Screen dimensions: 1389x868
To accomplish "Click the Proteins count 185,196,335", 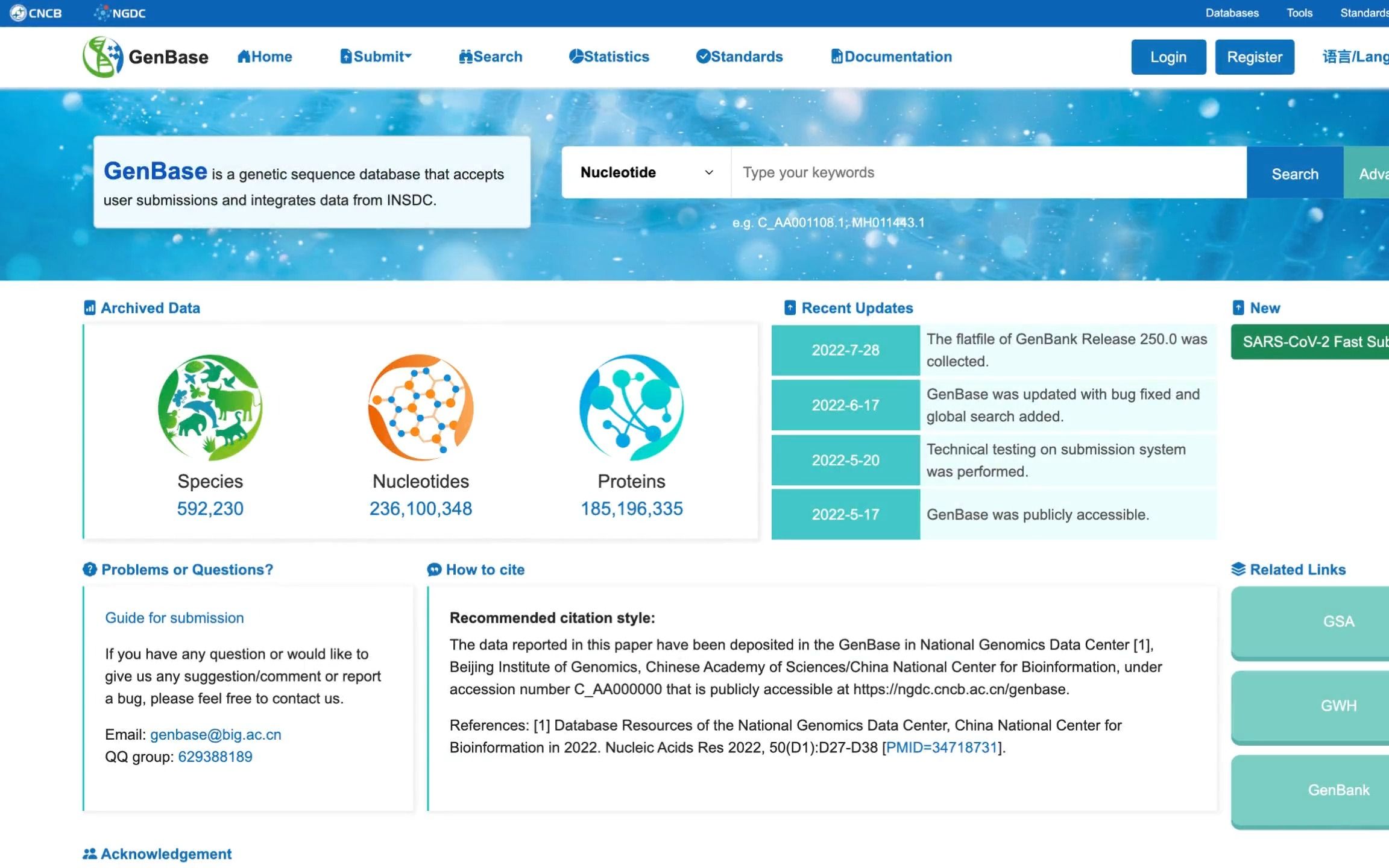I will 631,509.
